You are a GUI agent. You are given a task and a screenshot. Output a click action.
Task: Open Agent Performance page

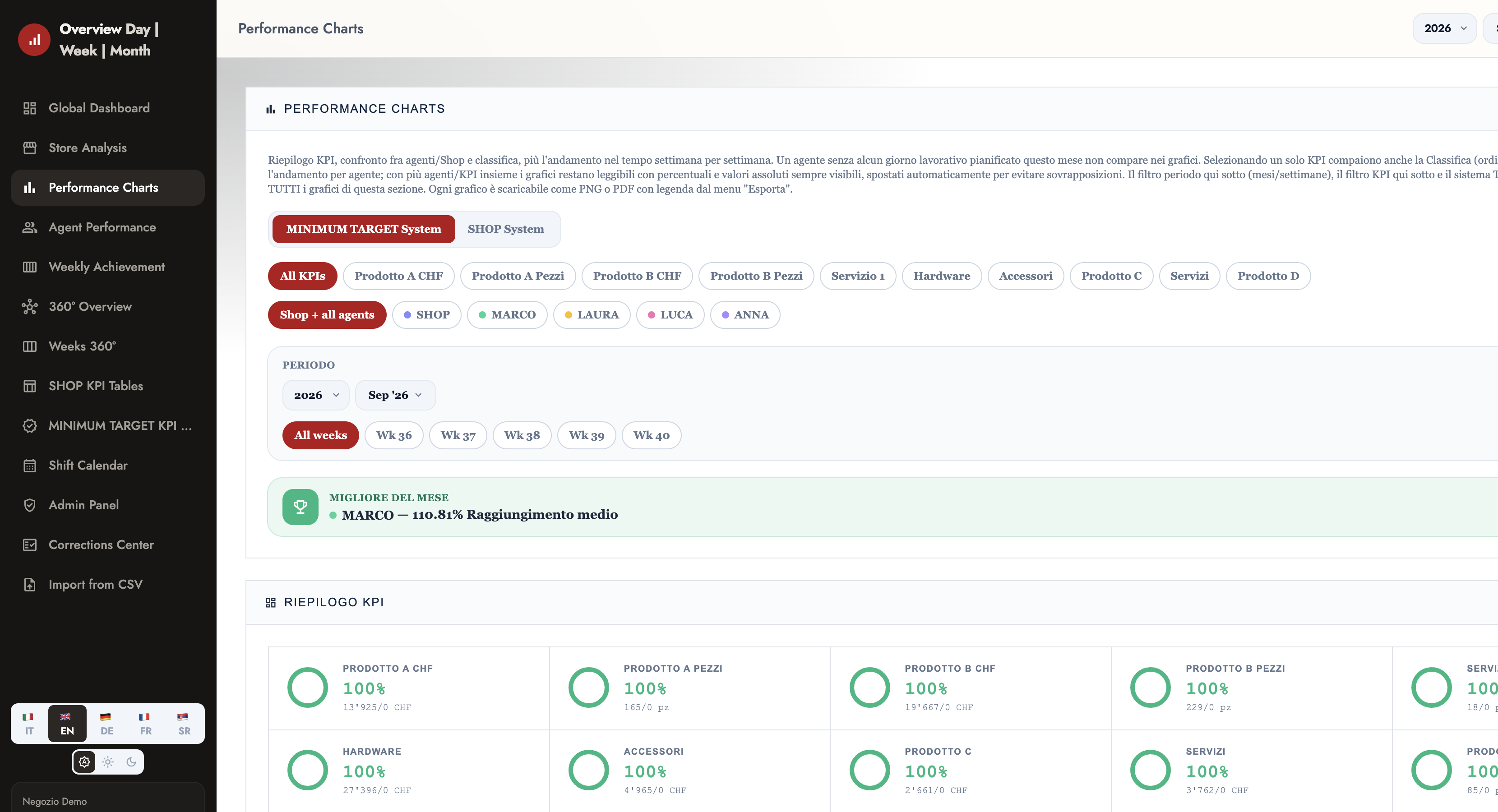click(x=107, y=227)
